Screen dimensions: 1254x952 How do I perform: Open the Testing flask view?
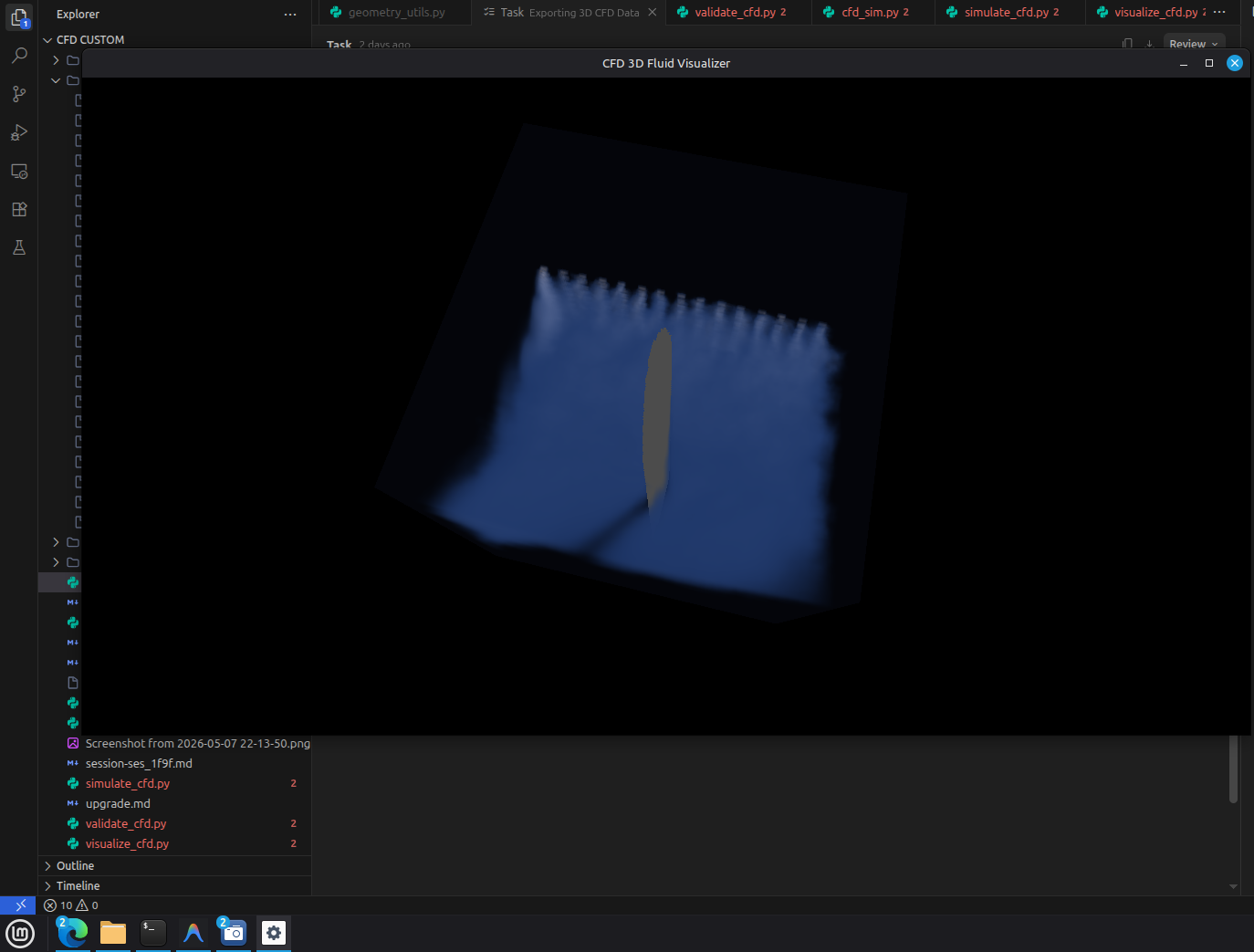[x=19, y=247]
